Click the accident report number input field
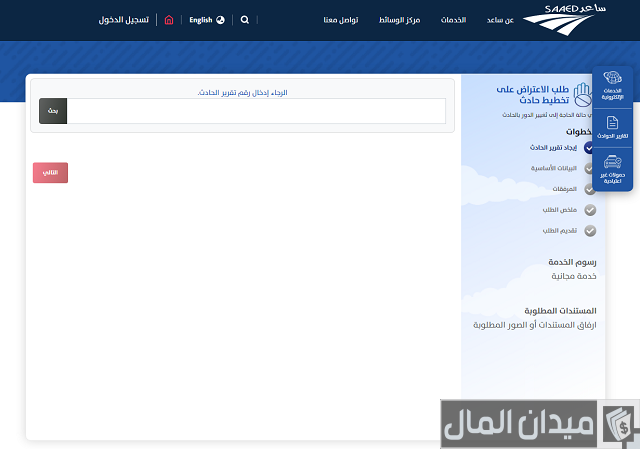 [256, 111]
